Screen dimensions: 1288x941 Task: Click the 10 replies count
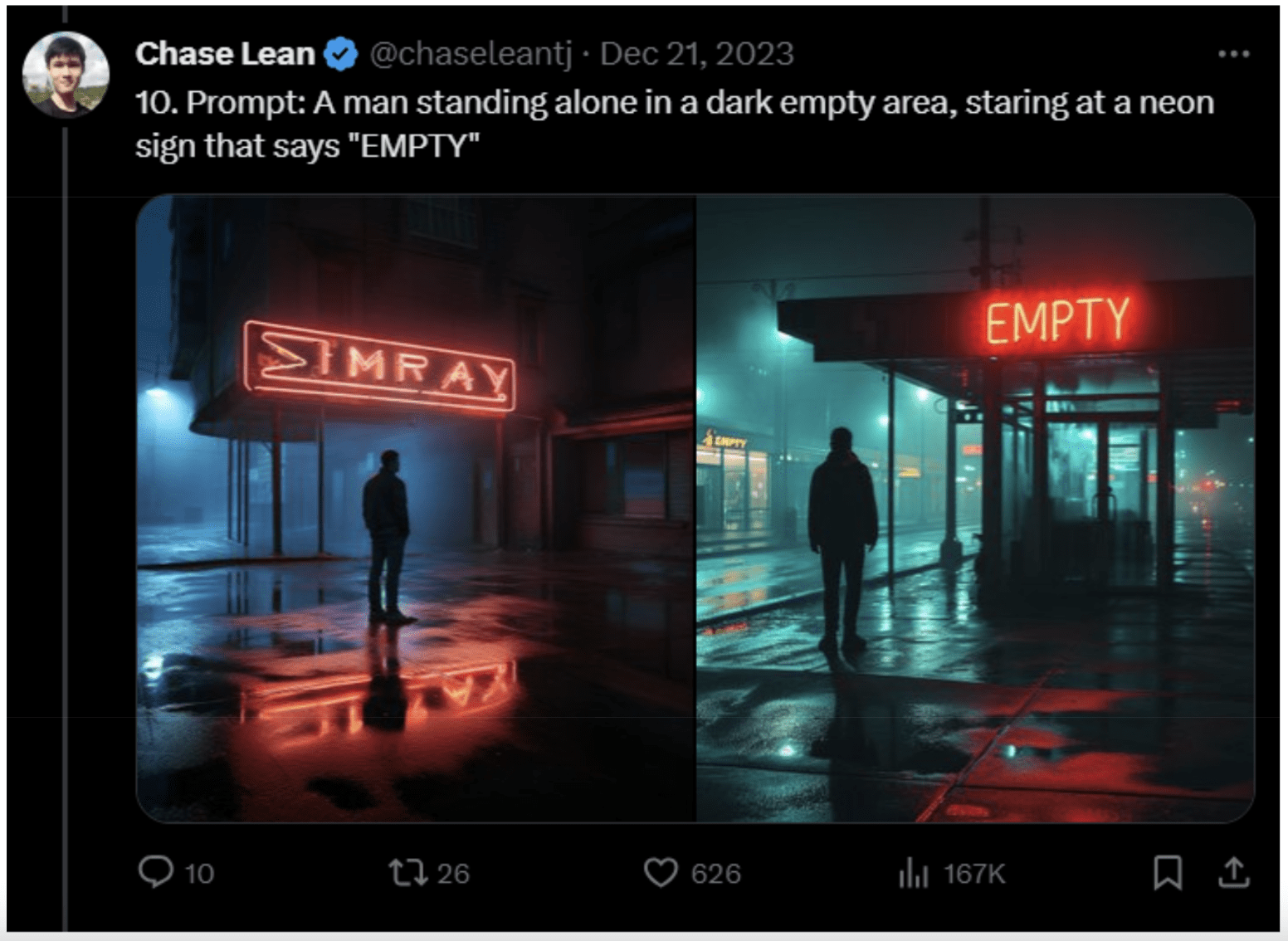[x=199, y=873]
